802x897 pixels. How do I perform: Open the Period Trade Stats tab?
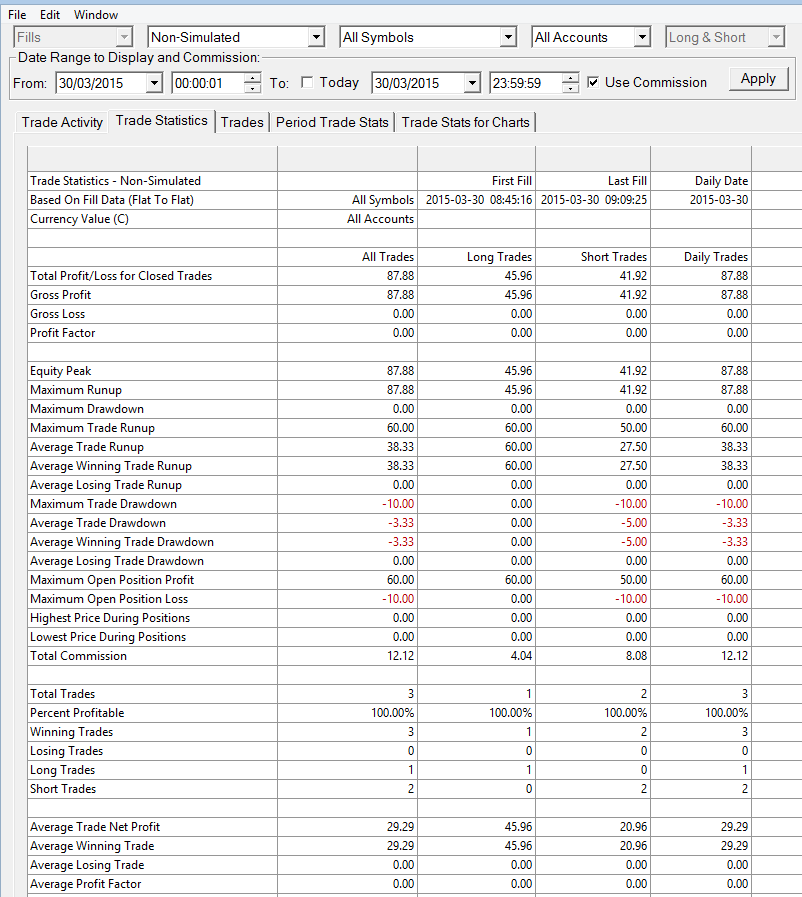[x=332, y=122]
